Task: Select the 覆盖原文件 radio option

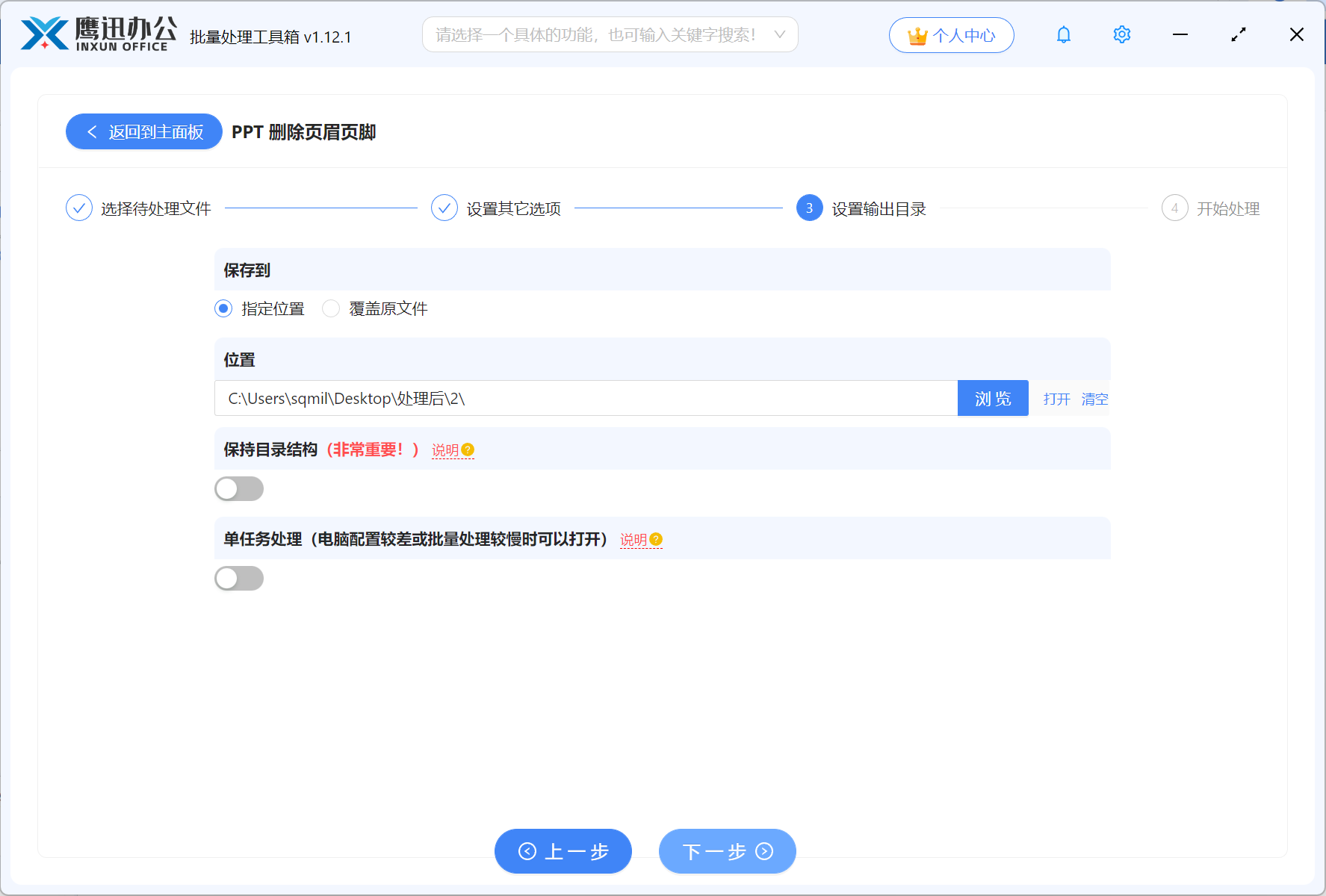Action: click(x=331, y=308)
